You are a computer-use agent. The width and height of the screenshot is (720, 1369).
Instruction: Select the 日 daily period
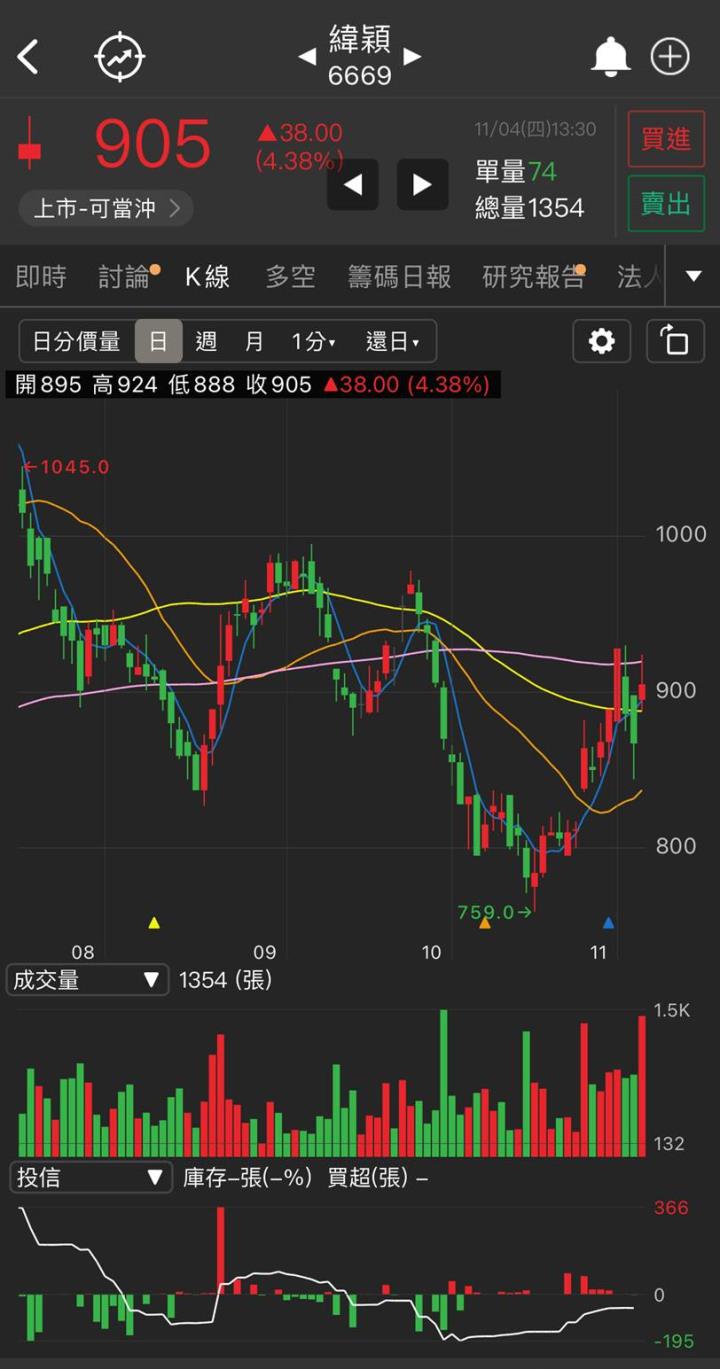158,341
